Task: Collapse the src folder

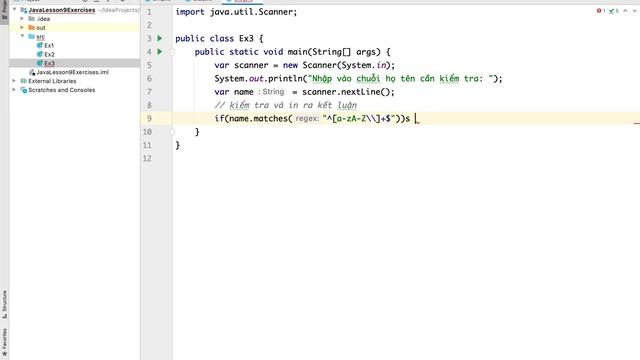Action: click(x=22, y=36)
